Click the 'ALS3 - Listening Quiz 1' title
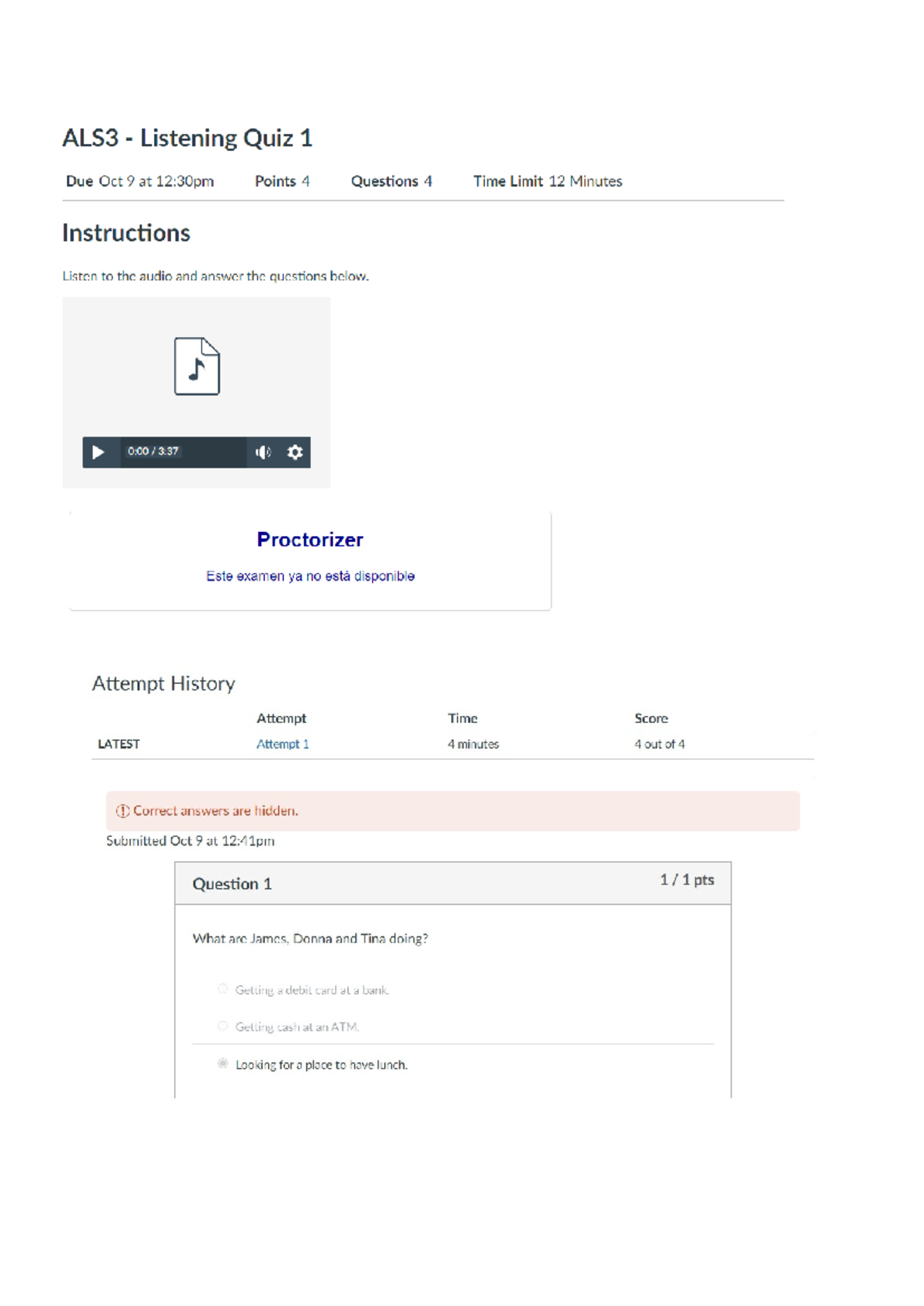 coord(187,139)
